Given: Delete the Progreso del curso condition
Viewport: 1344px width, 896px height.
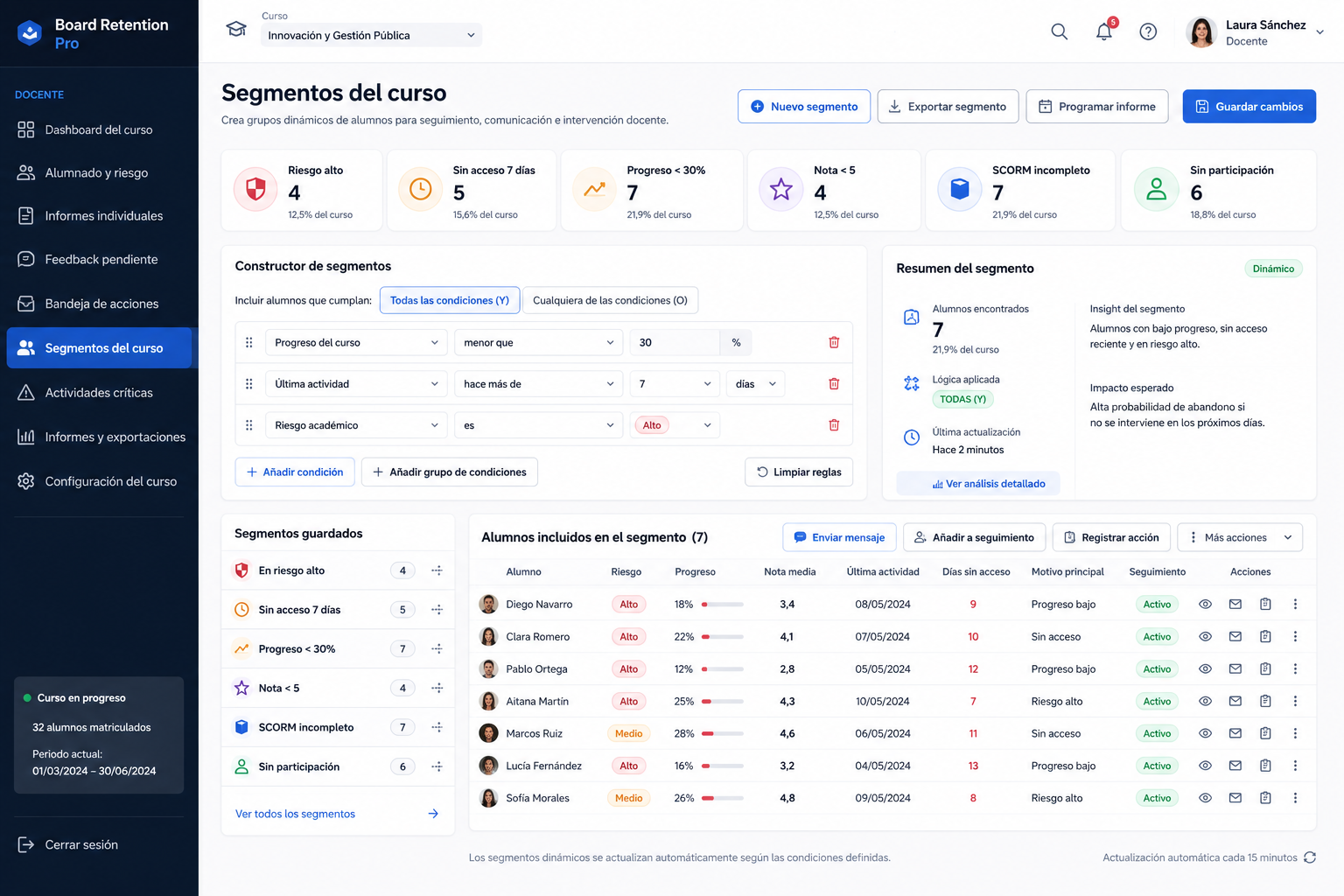Looking at the screenshot, I should [x=834, y=342].
